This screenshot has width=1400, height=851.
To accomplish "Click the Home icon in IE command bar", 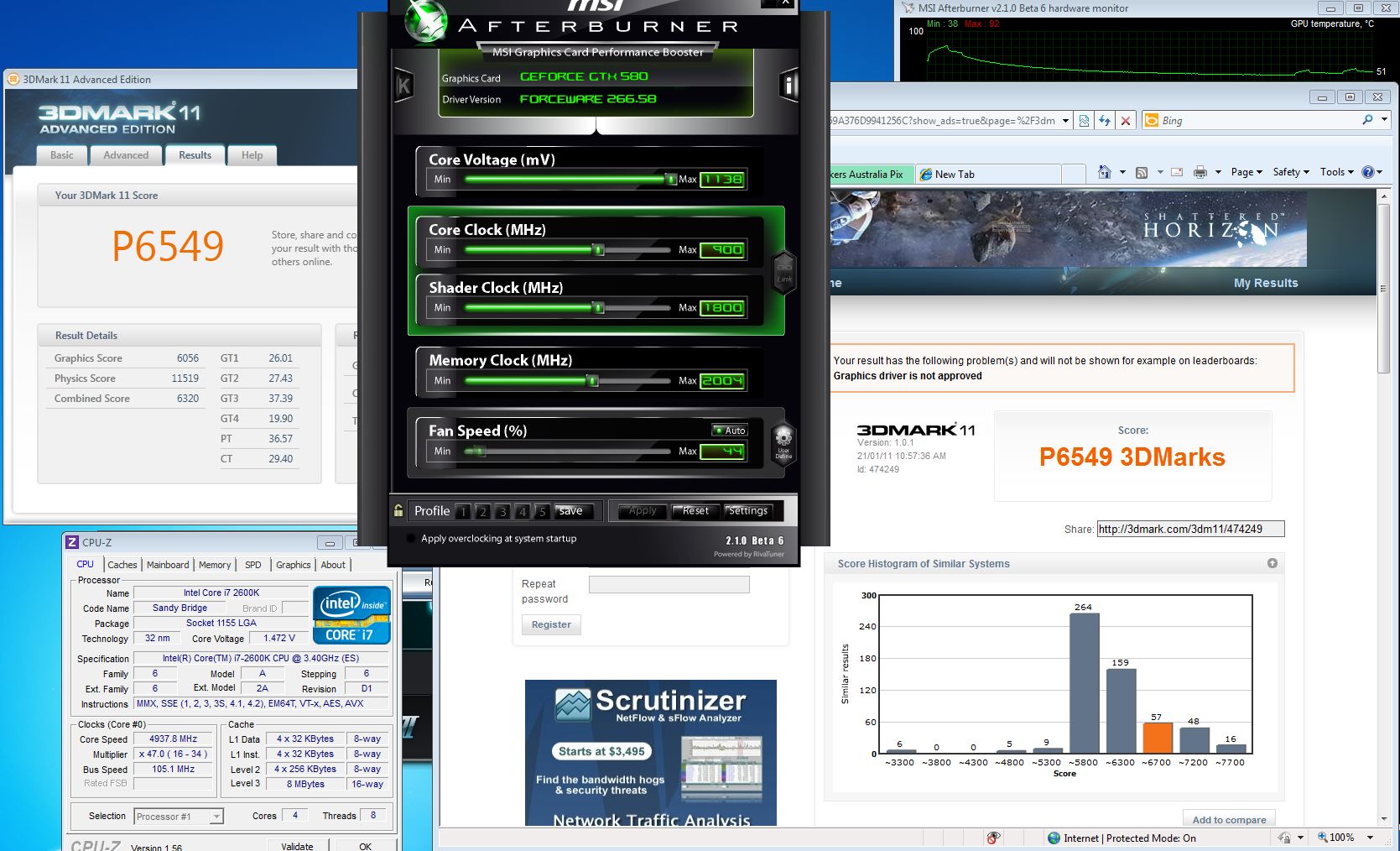I will click(1104, 172).
